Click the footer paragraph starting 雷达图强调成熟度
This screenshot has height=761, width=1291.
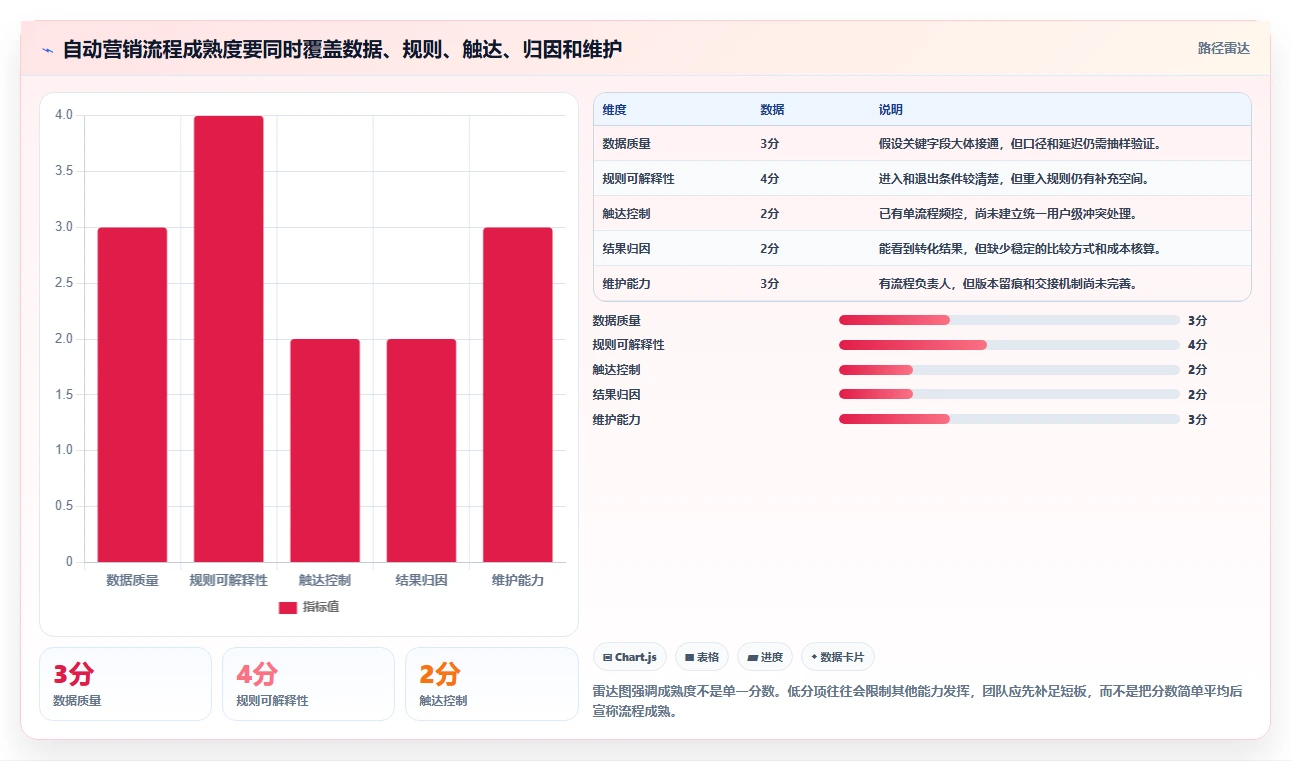(x=918, y=702)
